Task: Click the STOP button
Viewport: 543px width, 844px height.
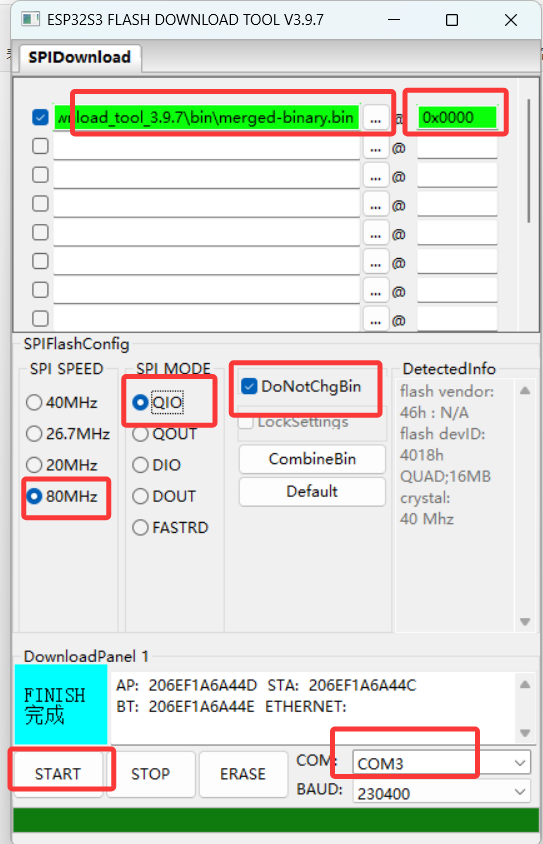Action: click(x=151, y=773)
